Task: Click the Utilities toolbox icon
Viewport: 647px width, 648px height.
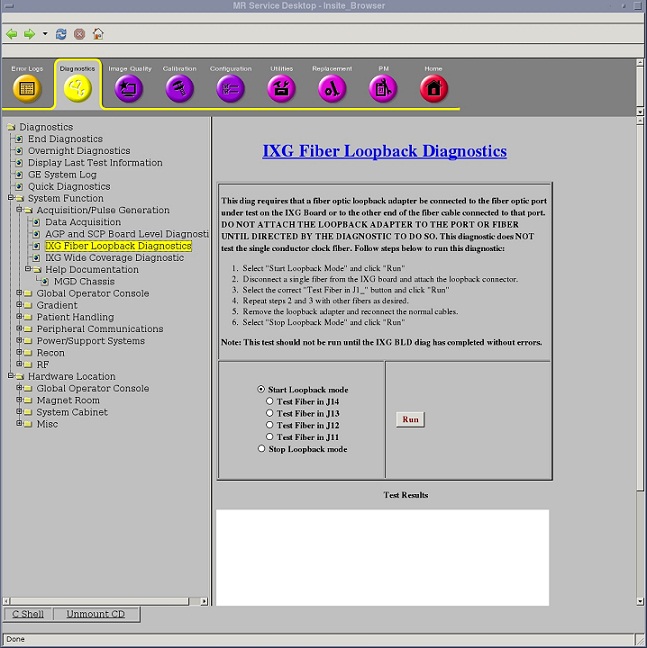Action: (282, 88)
